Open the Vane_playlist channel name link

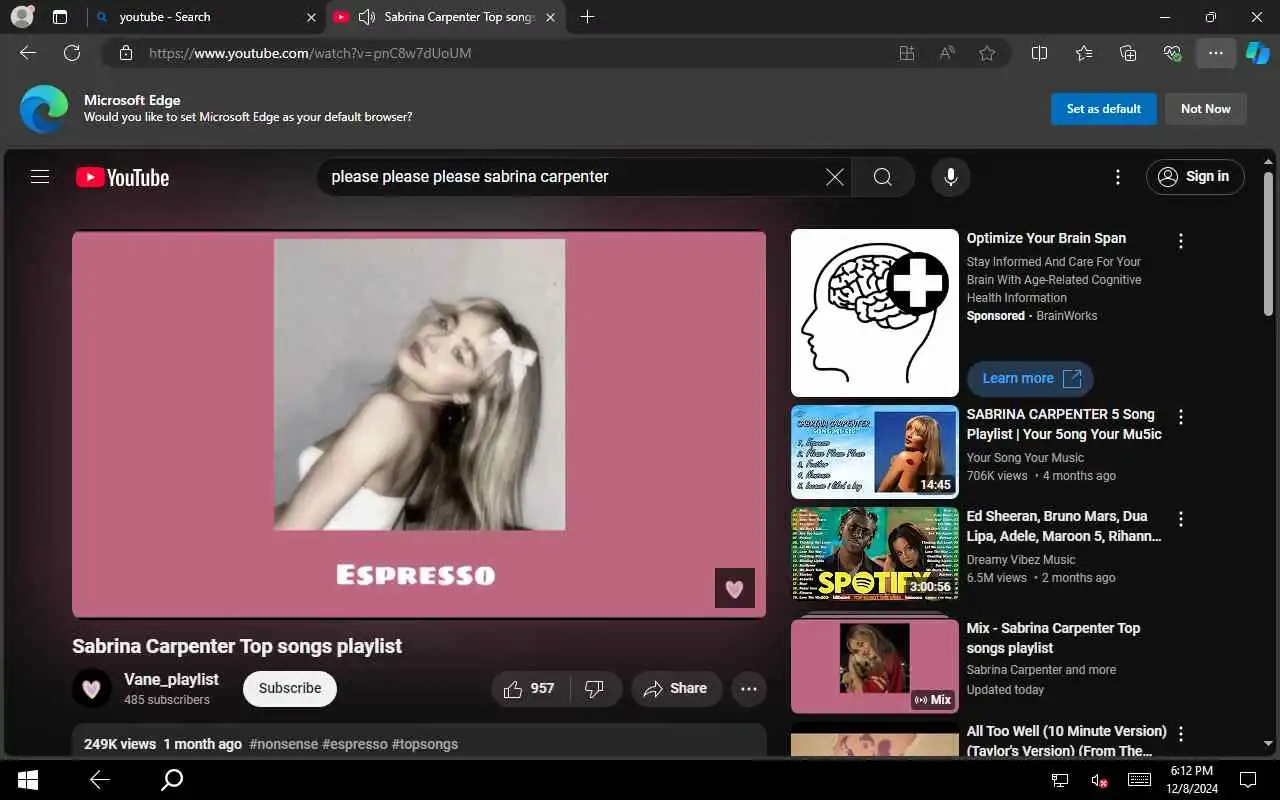pos(171,679)
